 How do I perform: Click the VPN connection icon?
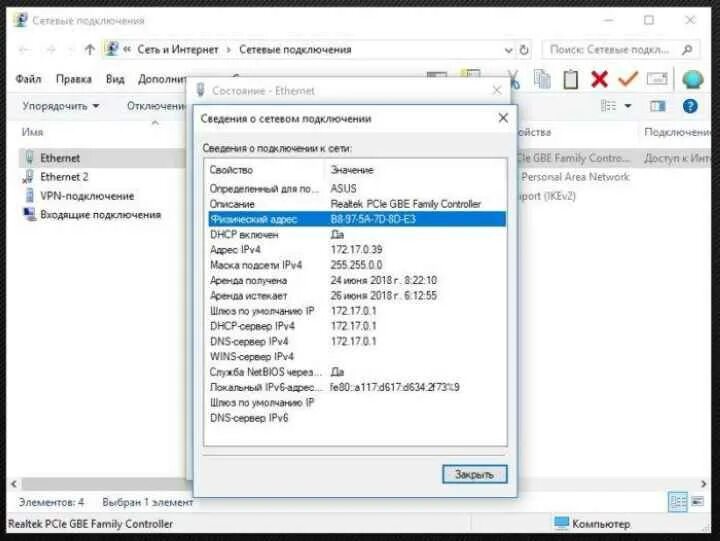click(x=29, y=196)
